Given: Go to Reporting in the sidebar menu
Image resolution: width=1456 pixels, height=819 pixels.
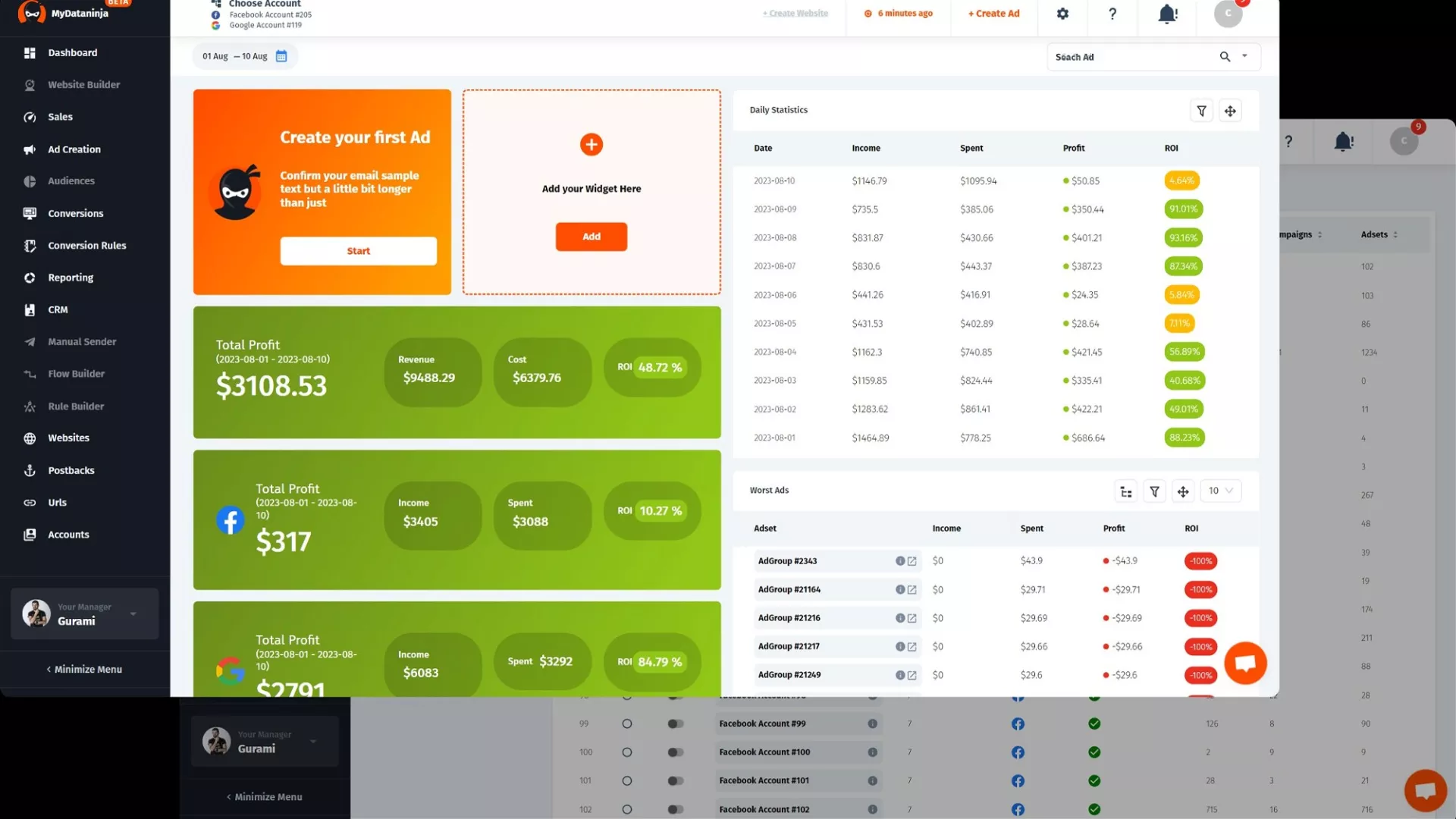Looking at the screenshot, I should [x=71, y=278].
